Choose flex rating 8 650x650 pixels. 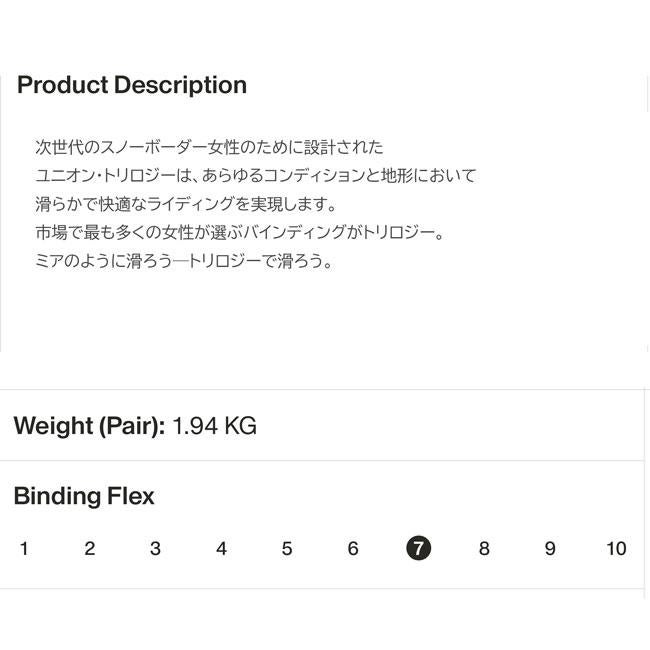click(x=484, y=548)
